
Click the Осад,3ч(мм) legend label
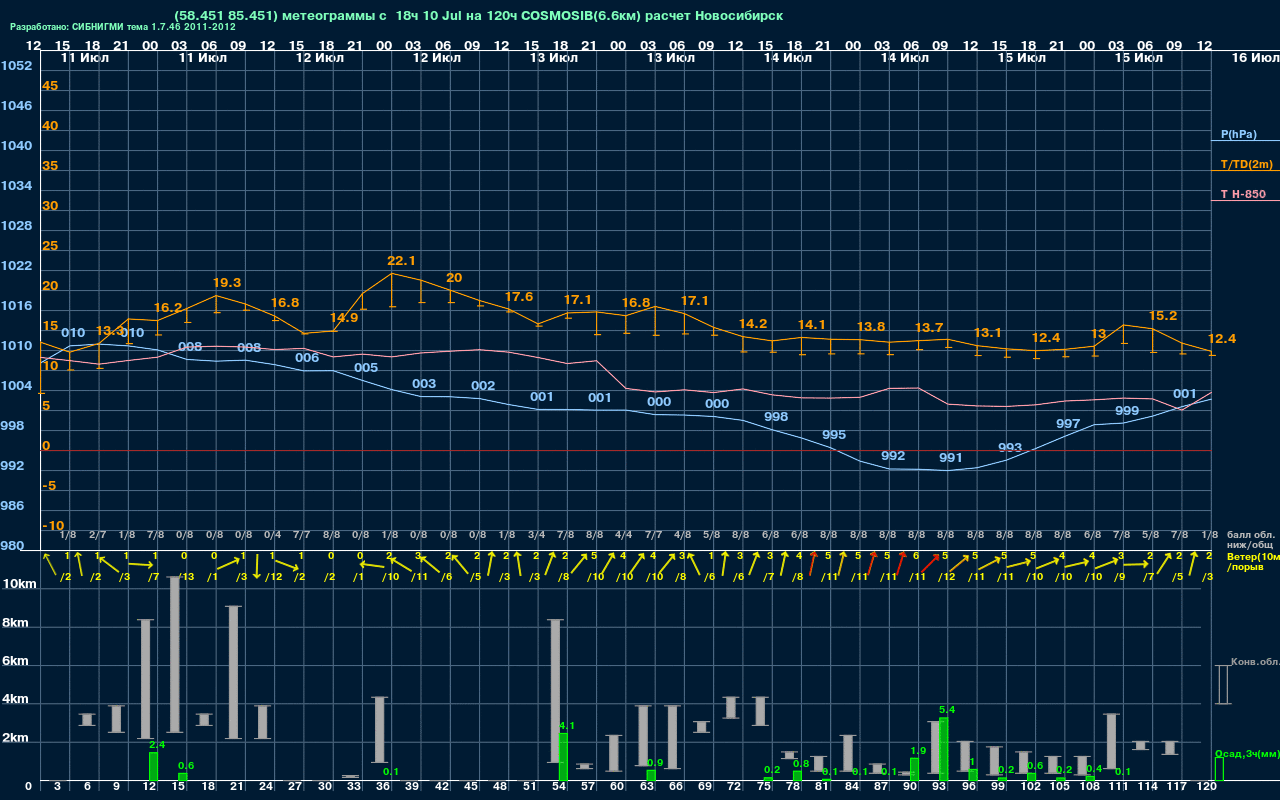click(1247, 753)
